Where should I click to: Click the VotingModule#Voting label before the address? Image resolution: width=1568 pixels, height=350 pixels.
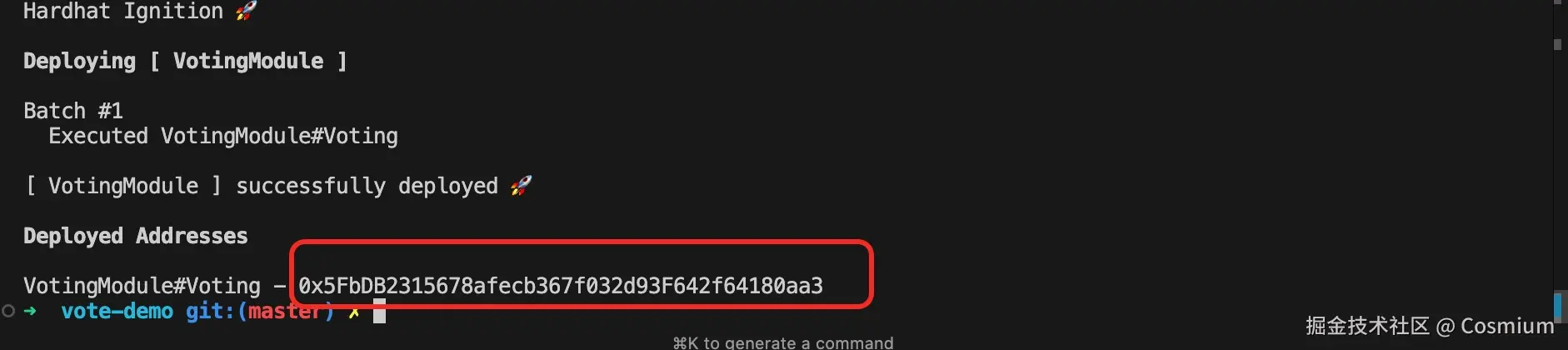[142, 286]
